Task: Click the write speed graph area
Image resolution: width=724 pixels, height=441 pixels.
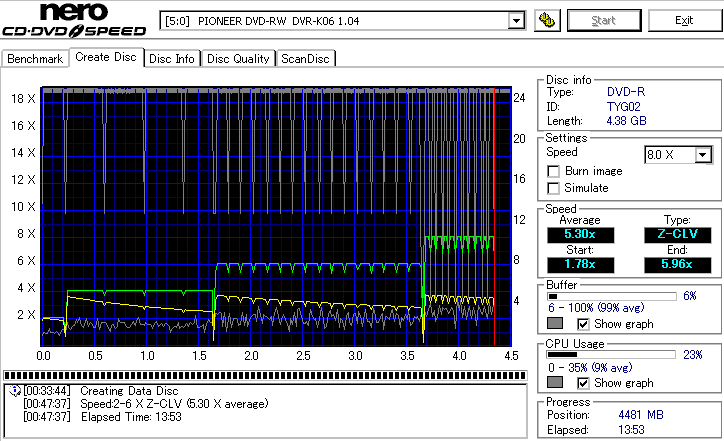Action: 276,216
